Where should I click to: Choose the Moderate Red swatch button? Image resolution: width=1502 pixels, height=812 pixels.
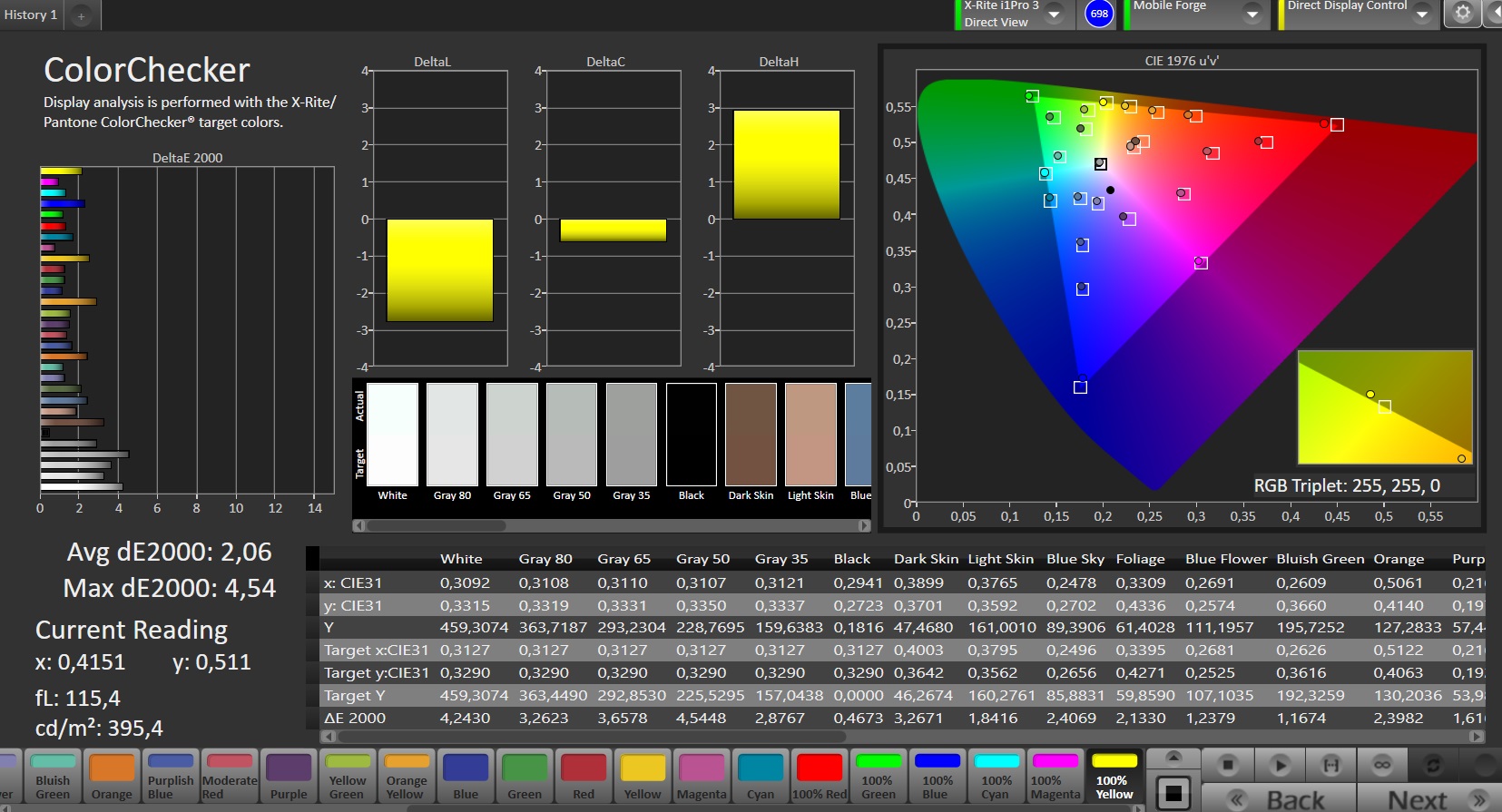(230, 777)
